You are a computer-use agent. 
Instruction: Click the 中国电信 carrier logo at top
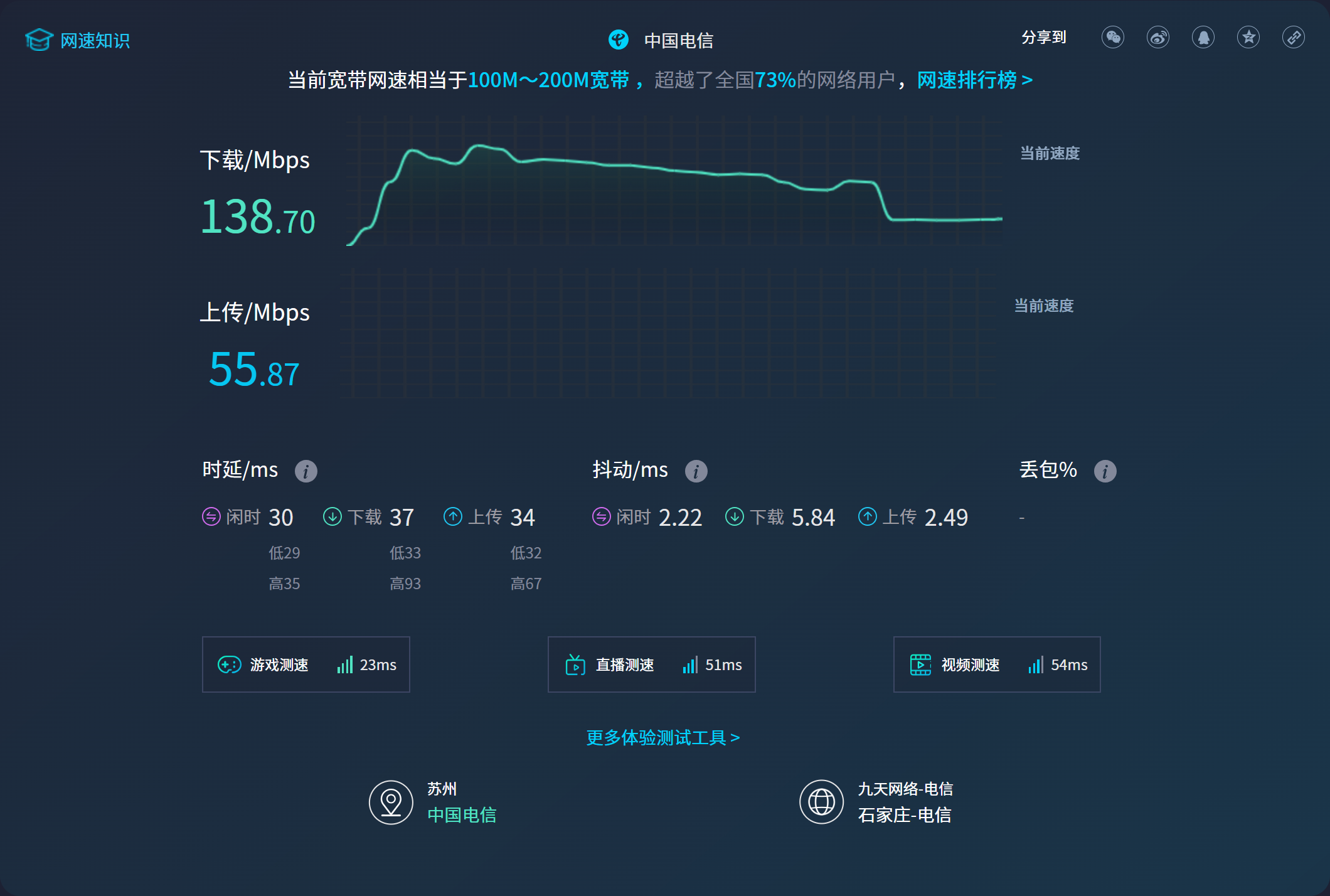pos(619,40)
